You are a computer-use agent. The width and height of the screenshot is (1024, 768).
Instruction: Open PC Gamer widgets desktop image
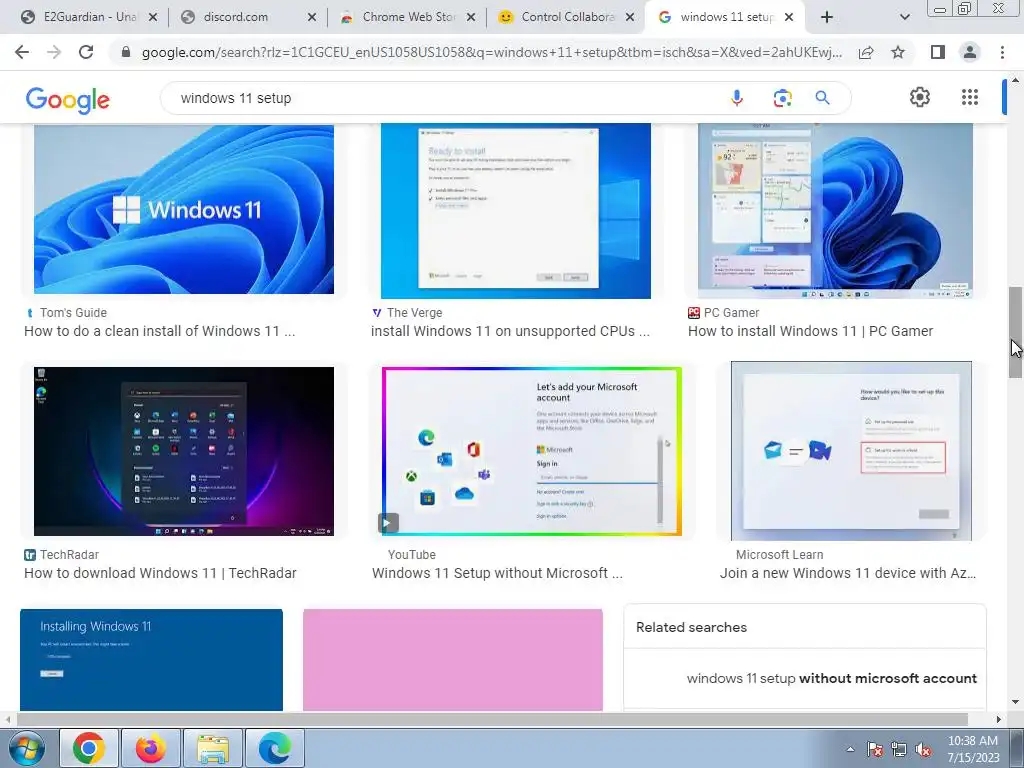835,210
